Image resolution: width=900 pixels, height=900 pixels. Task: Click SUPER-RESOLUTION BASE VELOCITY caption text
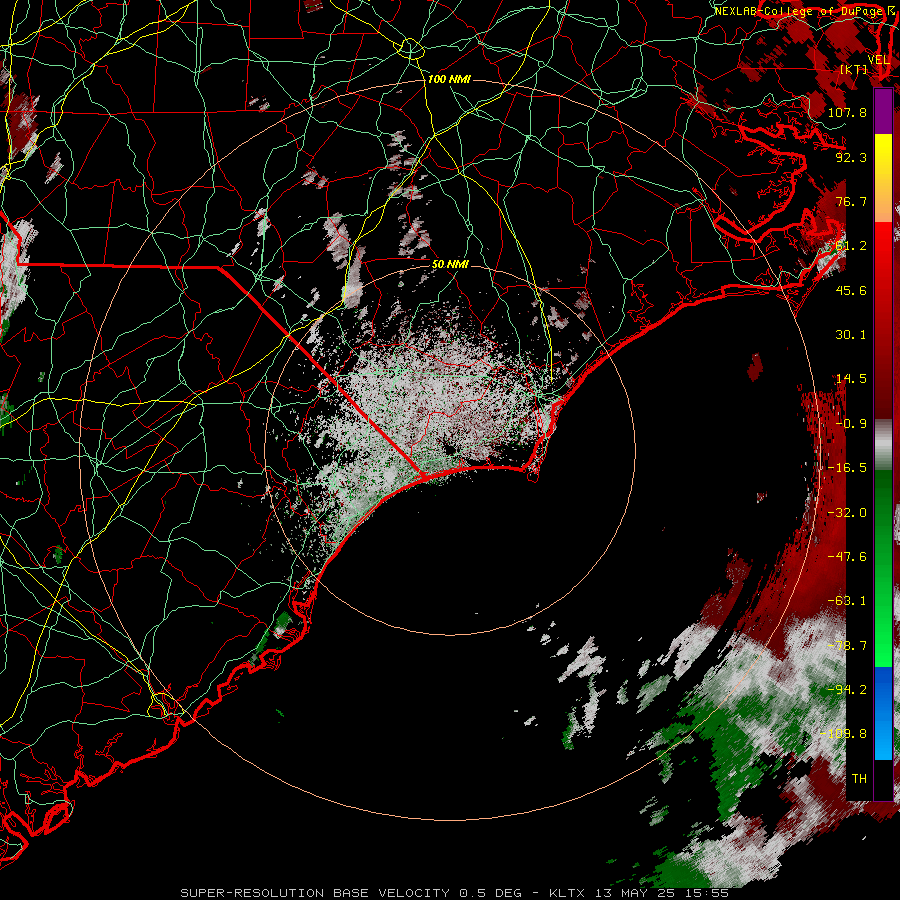click(x=315, y=893)
